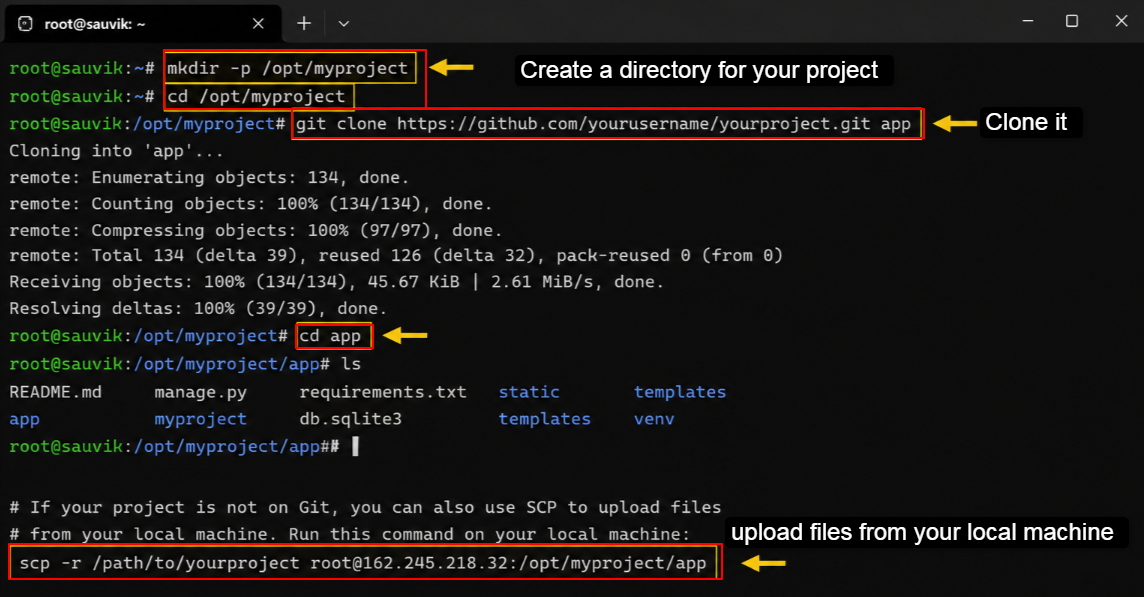Open a new terminal tab
This screenshot has width=1144, height=597.
click(304, 23)
